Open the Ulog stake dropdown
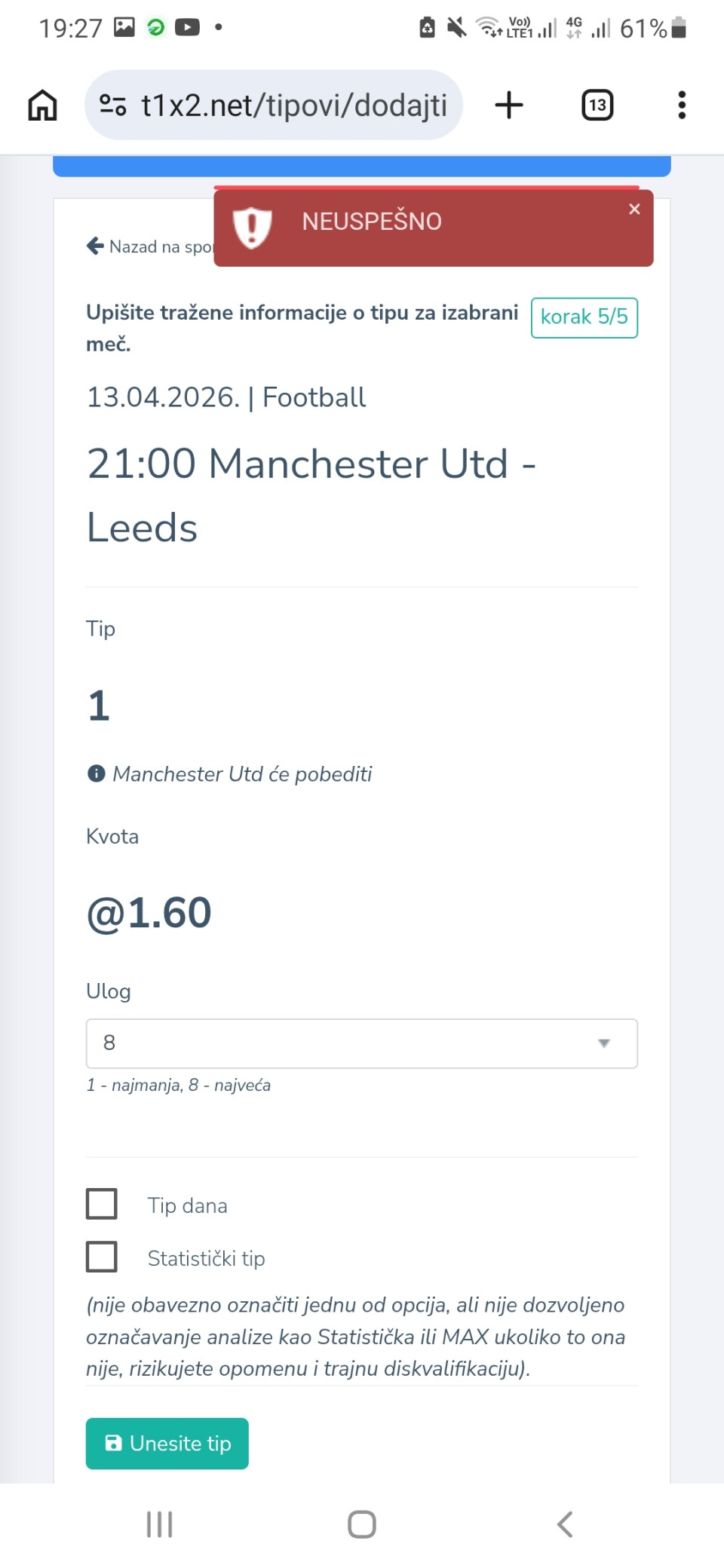 point(362,1043)
